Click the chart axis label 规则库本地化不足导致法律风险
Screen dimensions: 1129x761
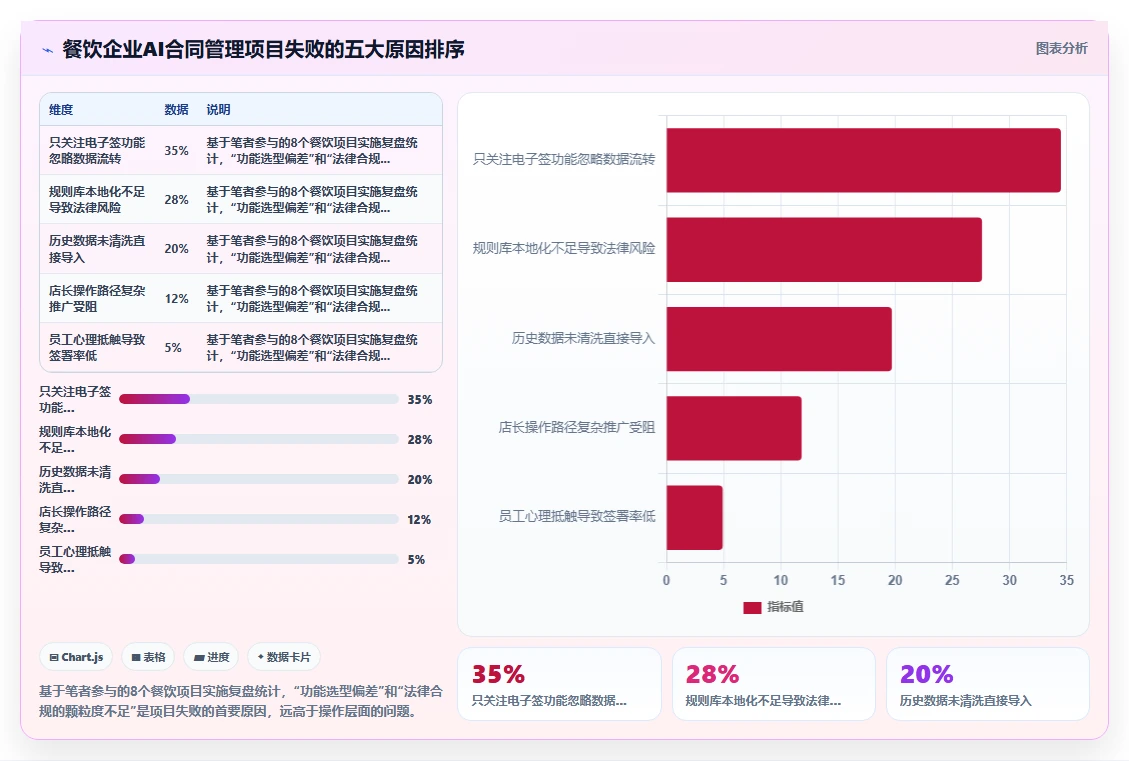[x=564, y=248]
